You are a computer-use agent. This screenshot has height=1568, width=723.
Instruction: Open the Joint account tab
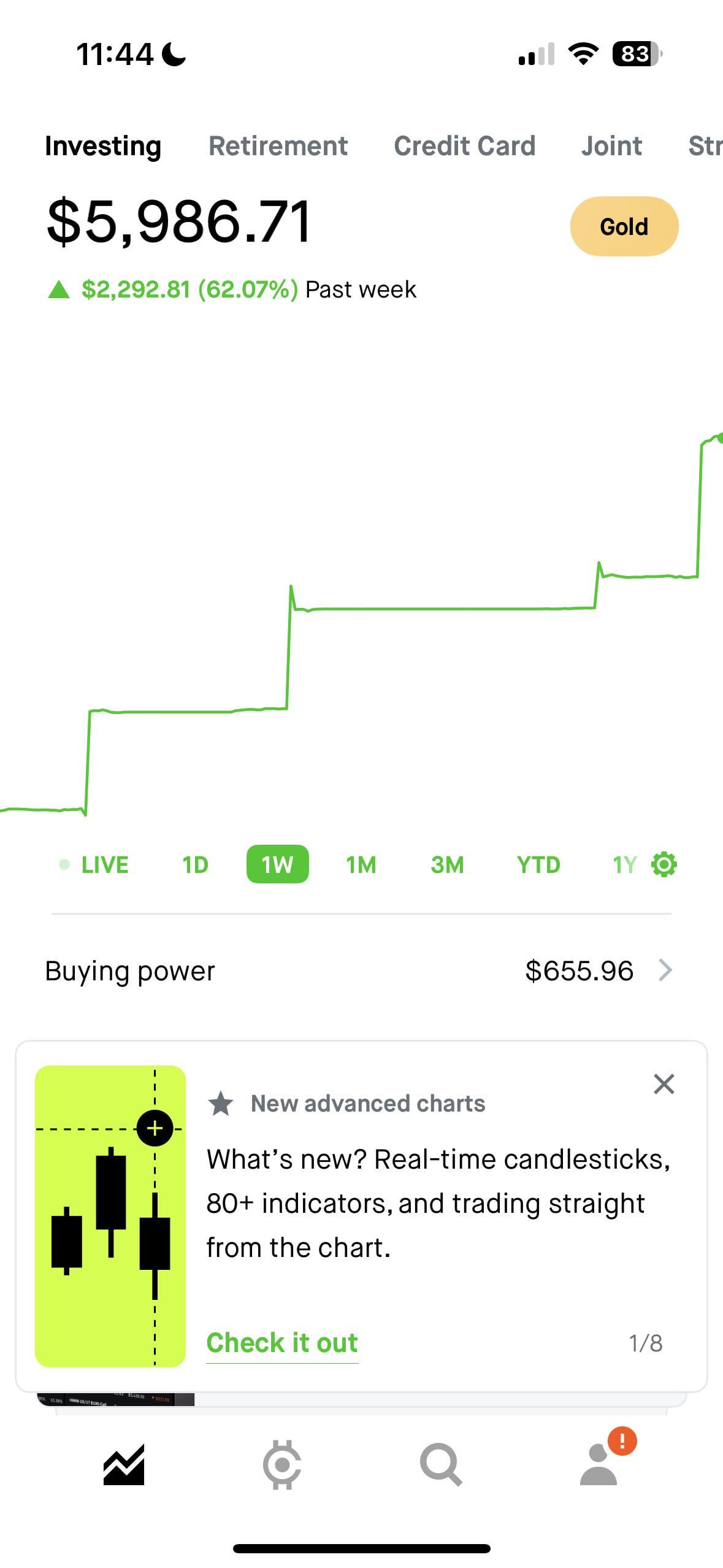click(611, 146)
